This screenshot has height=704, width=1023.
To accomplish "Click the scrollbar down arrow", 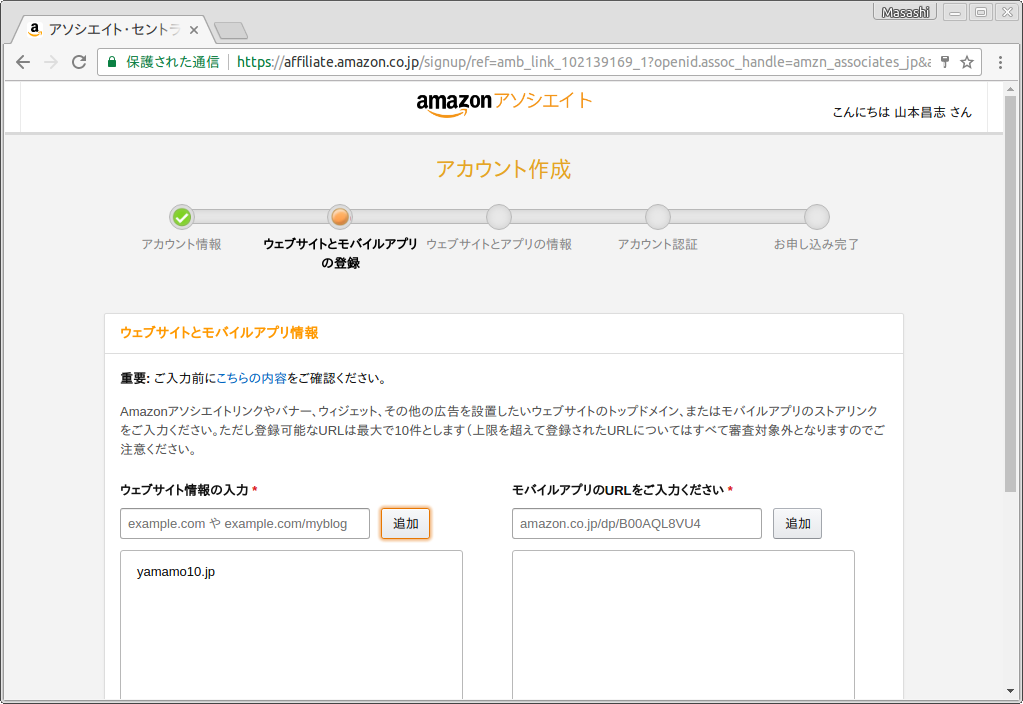I will [1010, 691].
